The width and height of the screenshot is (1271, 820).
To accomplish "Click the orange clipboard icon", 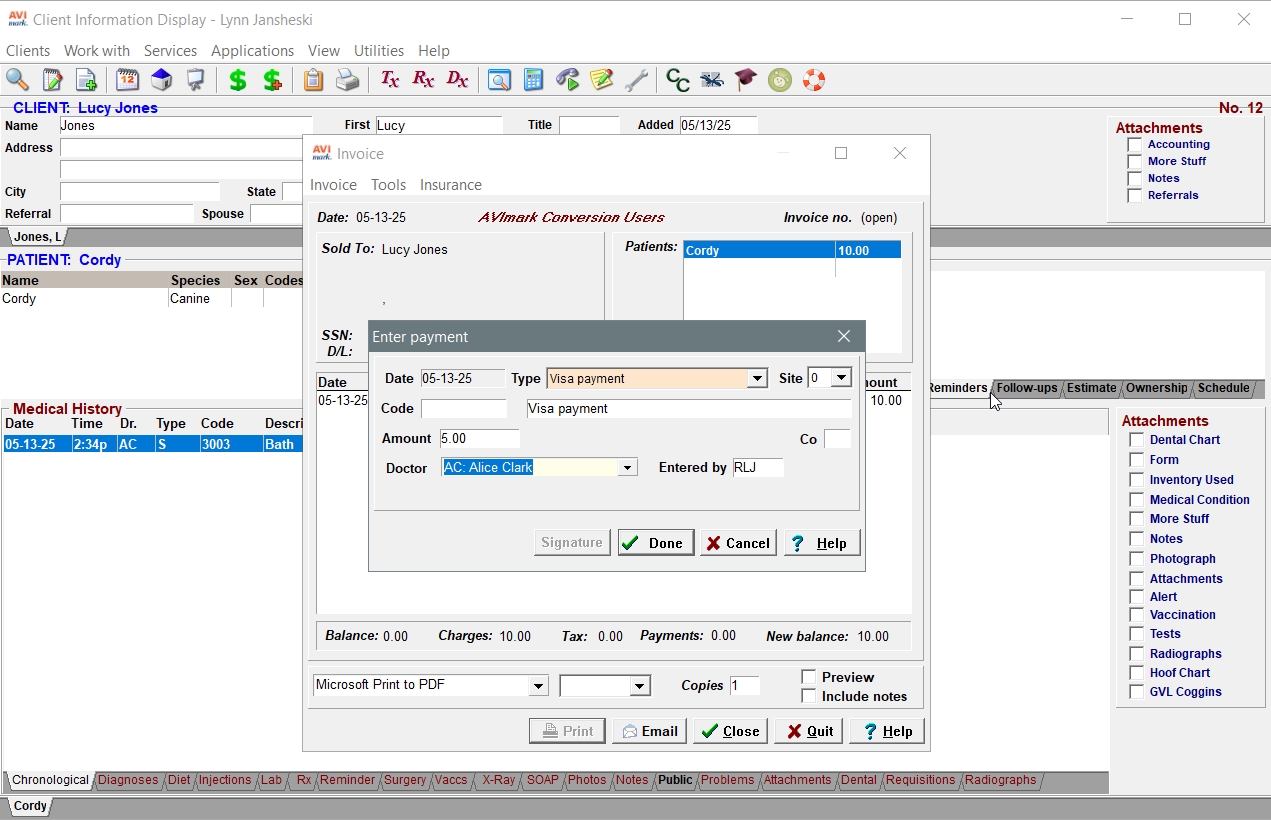I will [x=313, y=80].
